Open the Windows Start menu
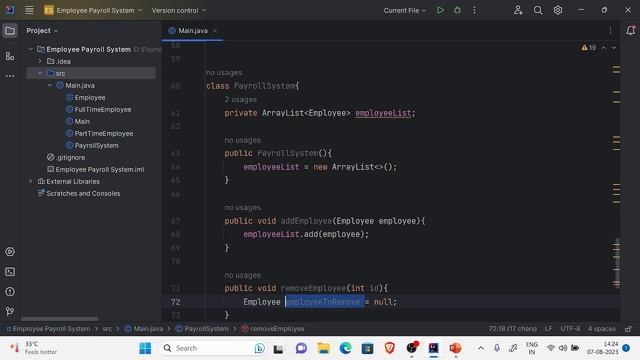 point(145,348)
